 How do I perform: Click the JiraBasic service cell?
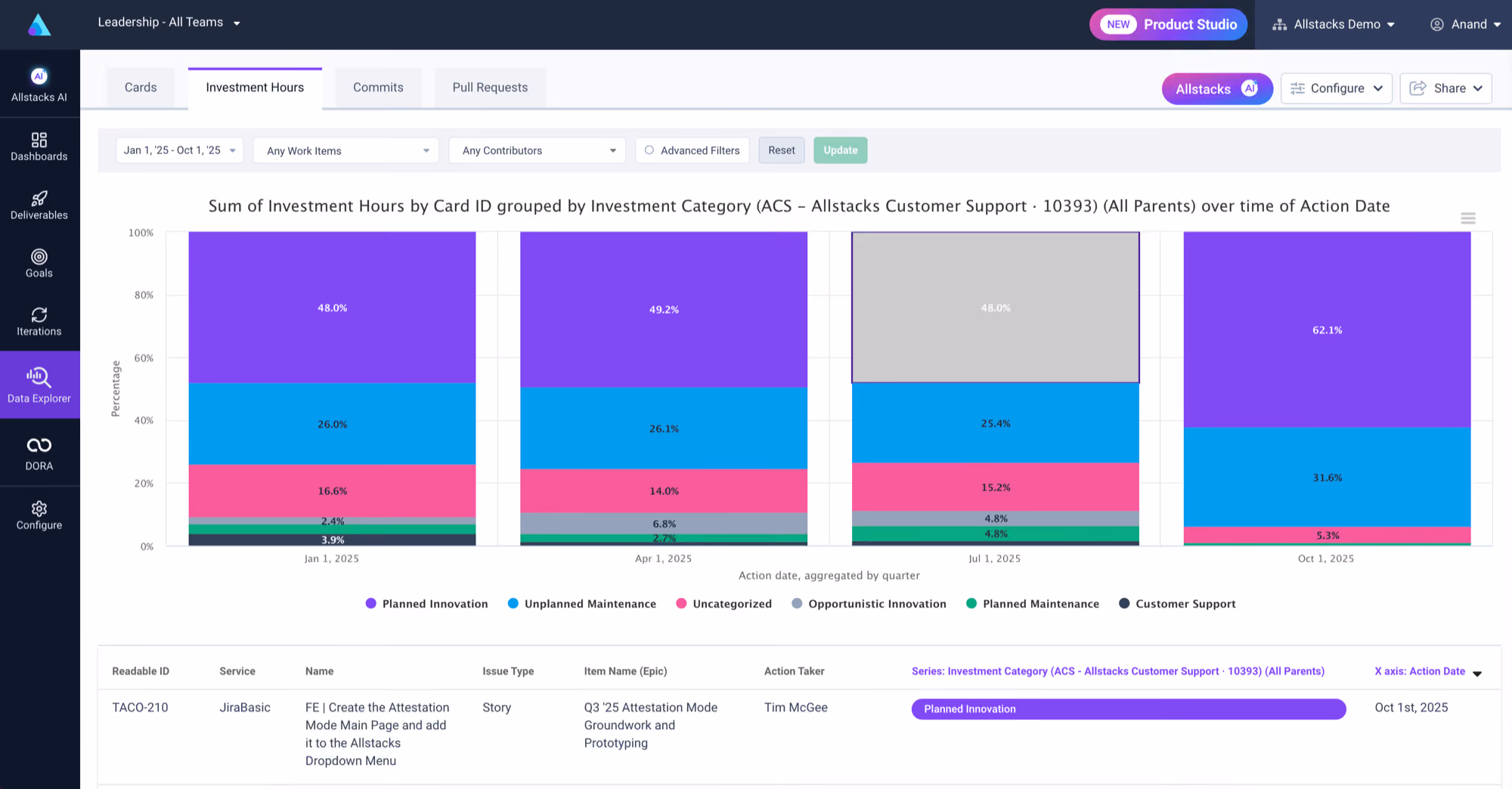click(245, 707)
